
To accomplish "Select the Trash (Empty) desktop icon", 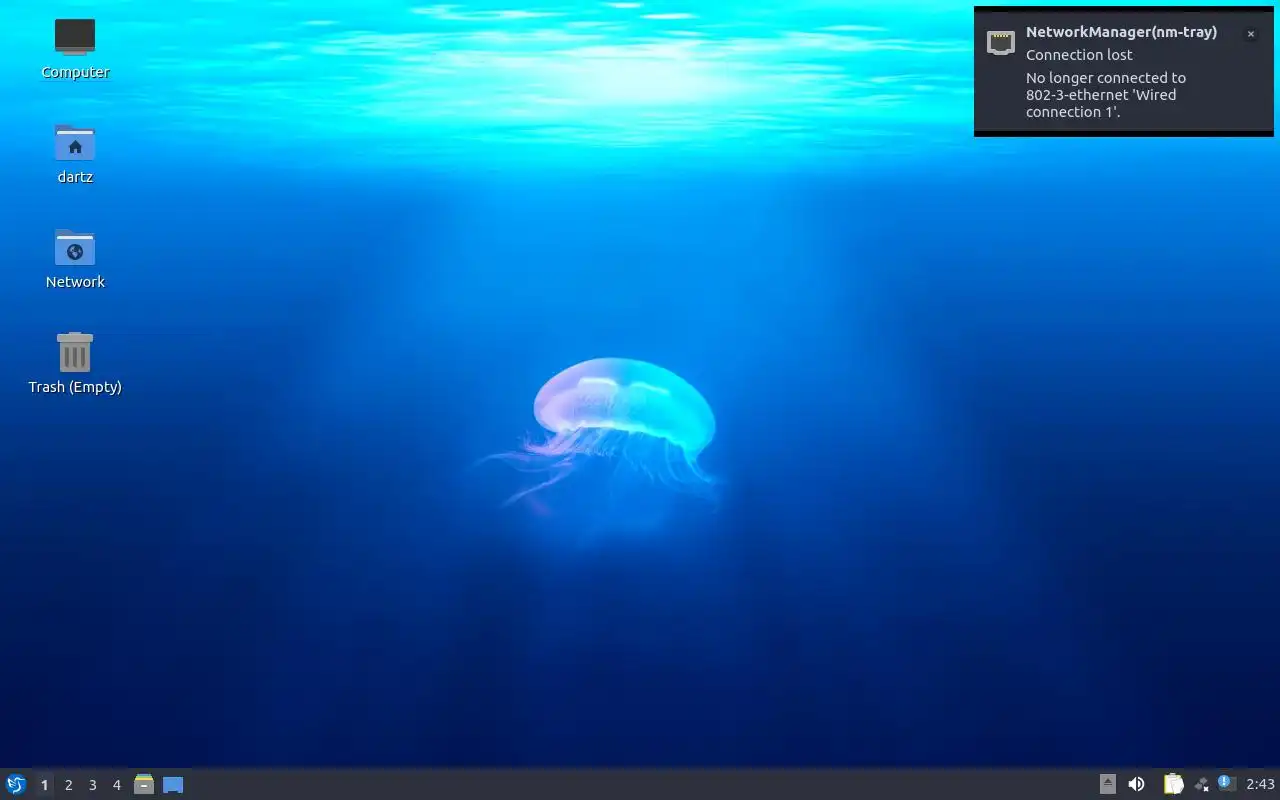I will [x=75, y=362].
